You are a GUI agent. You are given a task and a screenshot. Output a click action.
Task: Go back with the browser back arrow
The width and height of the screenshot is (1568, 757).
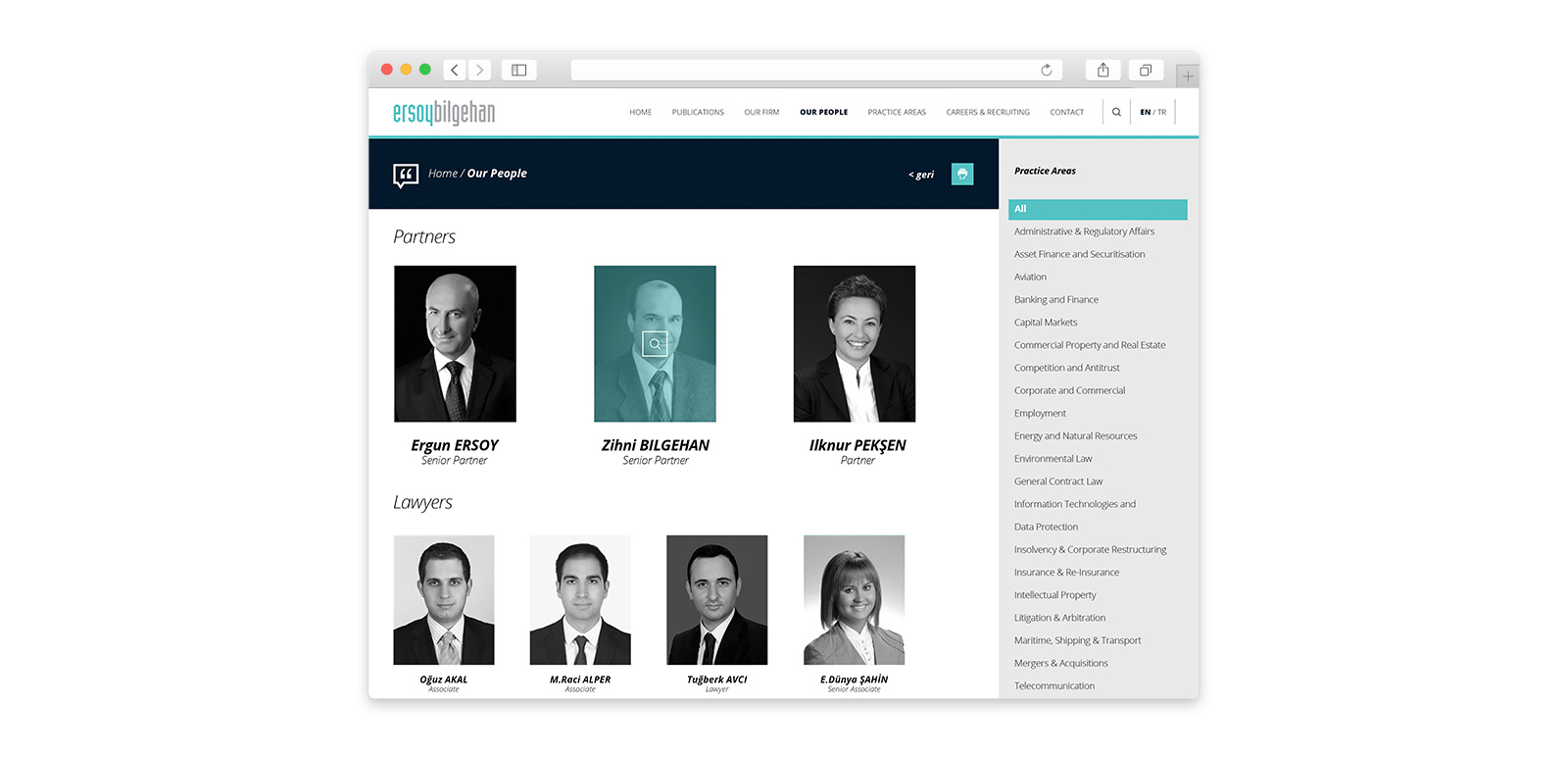click(x=455, y=70)
